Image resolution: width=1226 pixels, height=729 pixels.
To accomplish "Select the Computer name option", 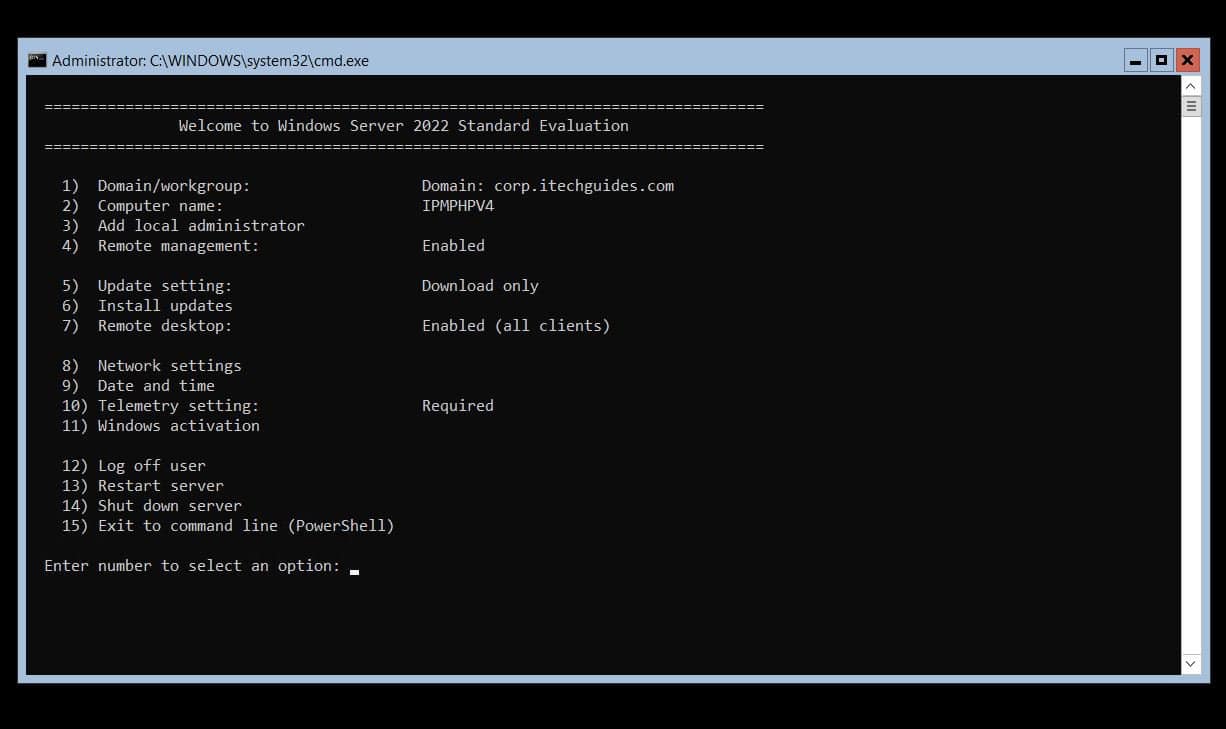I will (x=160, y=205).
